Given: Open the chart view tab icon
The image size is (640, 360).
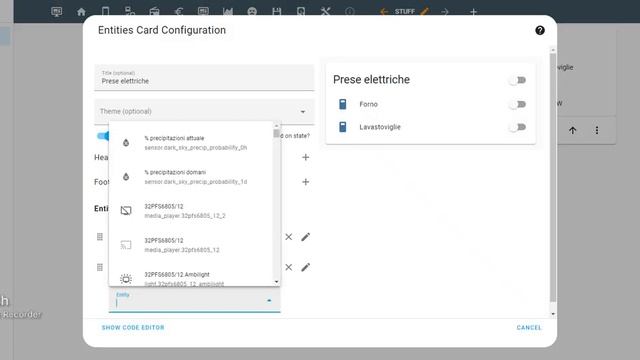Looking at the screenshot, I should tap(228, 12).
